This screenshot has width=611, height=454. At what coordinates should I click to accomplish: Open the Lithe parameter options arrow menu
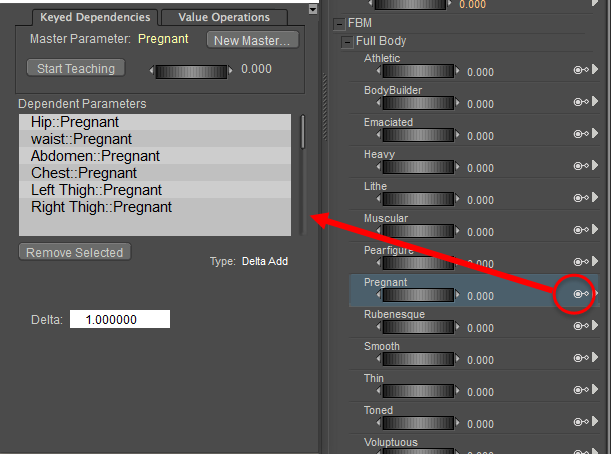pos(595,197)
